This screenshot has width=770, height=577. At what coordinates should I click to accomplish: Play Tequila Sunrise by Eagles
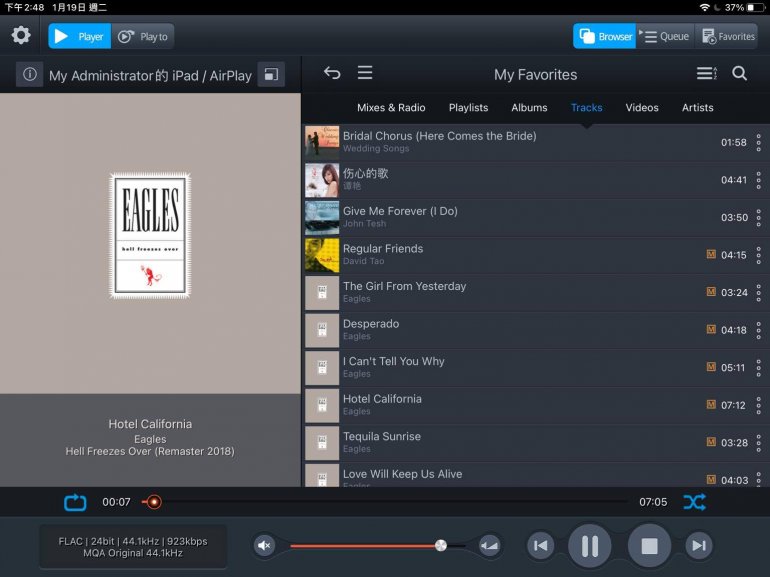tap(536, 443)
